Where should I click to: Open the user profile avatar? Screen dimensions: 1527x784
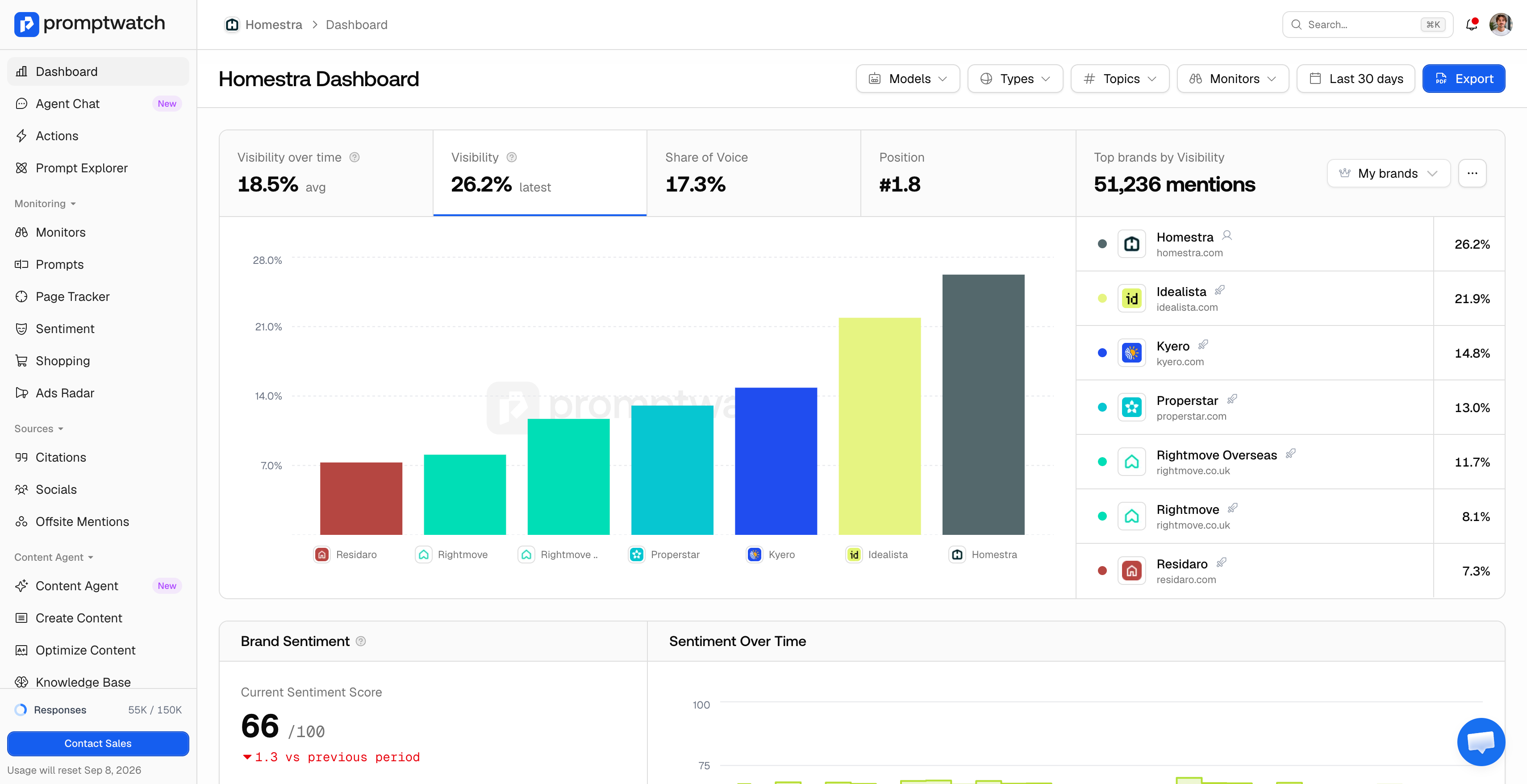(x=1500, y=24)
